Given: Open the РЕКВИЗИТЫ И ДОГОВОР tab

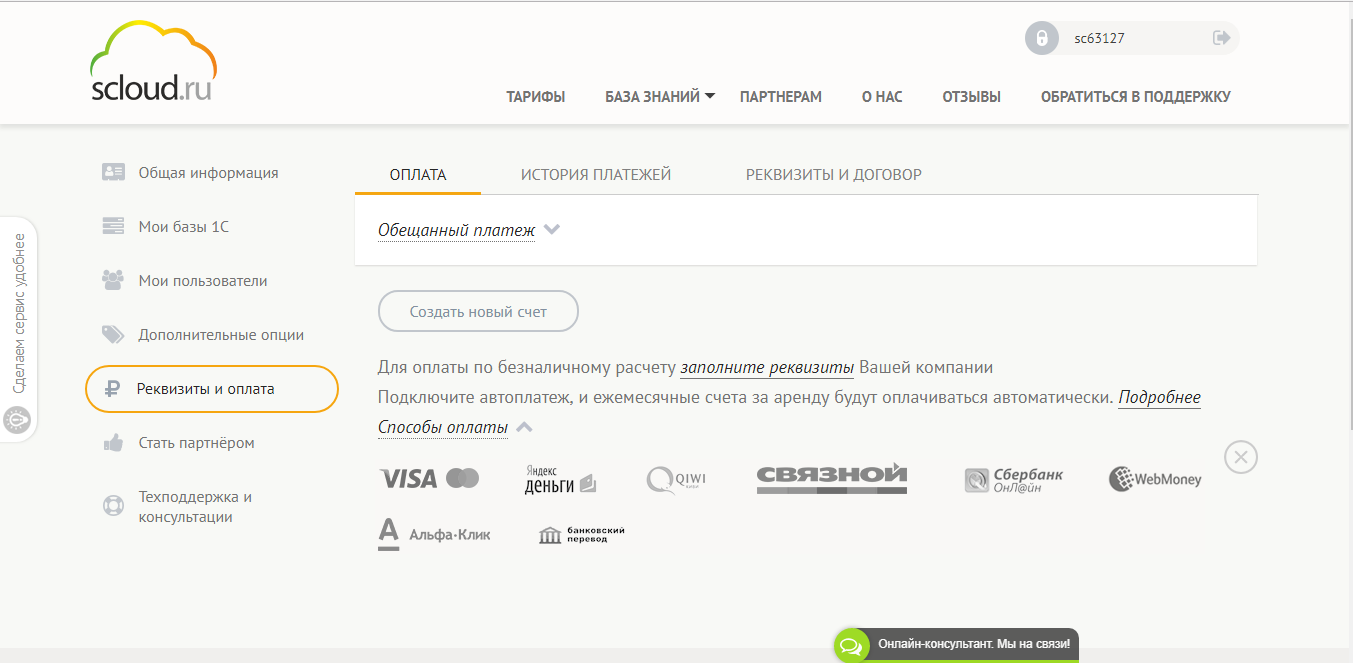Looking at the screenshot, I should click(x=833, y=173).
